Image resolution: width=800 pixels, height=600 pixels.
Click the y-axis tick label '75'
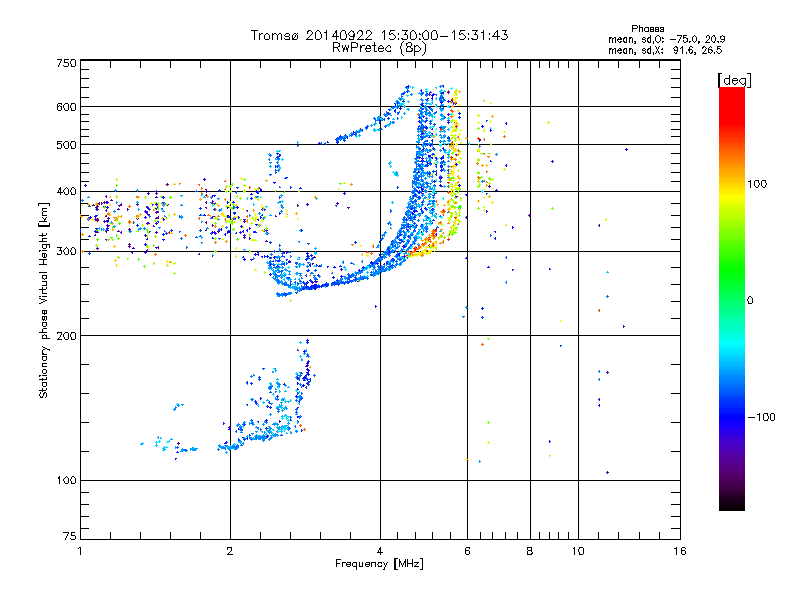click(x=70, y=536)
